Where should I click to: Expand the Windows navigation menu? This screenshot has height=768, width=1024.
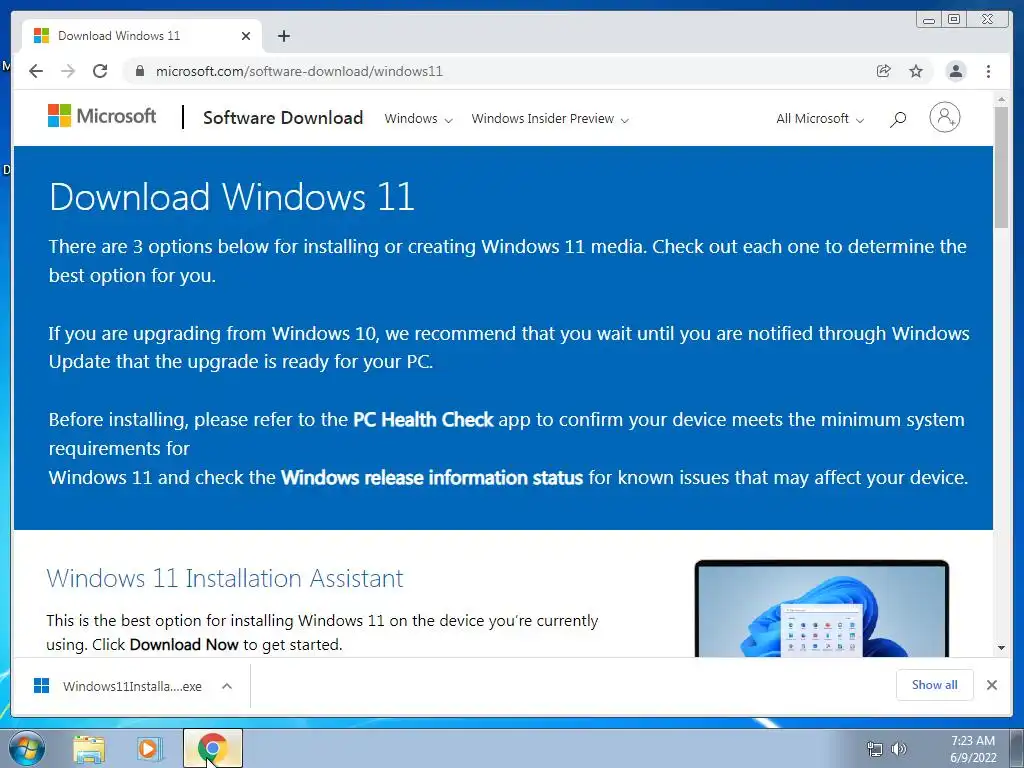click(x=418, y=119)
